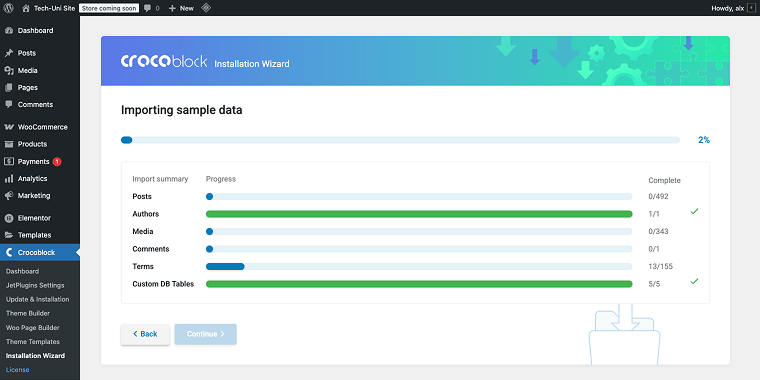Open the Crocoblock Dashboard submenu

pos(22,271)
